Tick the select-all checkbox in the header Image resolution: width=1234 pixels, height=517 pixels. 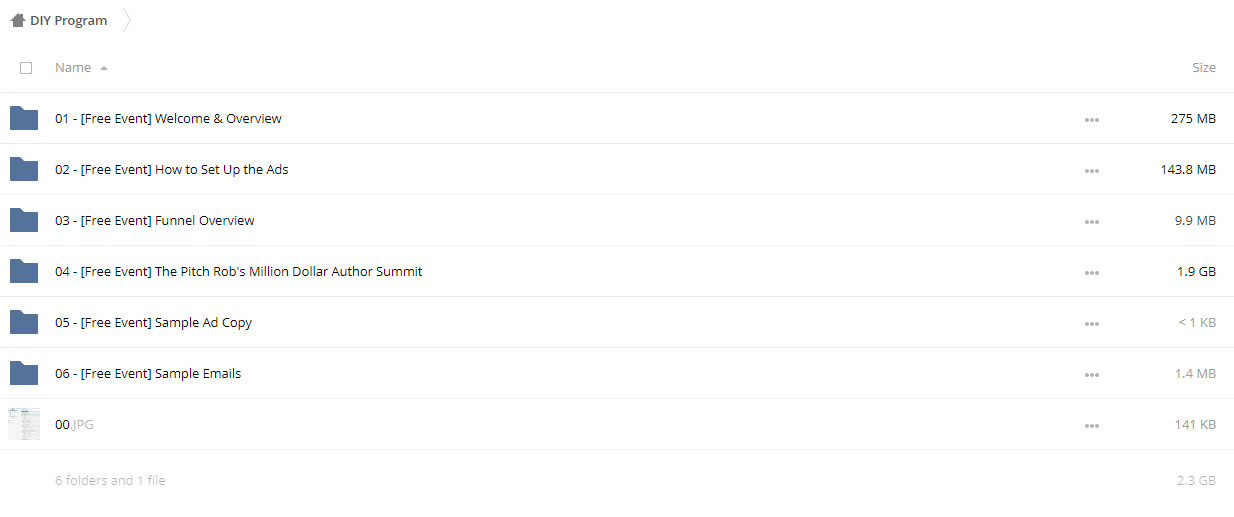(26, 68)
